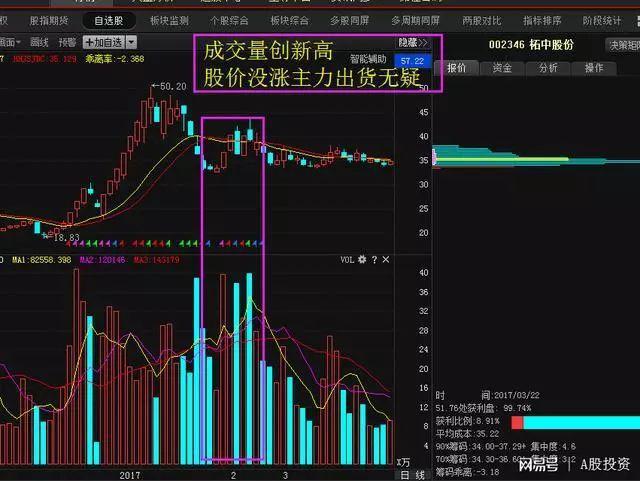
Task: Collapse side panel with 隐藏 arrows
Action: click(x=412, y=43)
